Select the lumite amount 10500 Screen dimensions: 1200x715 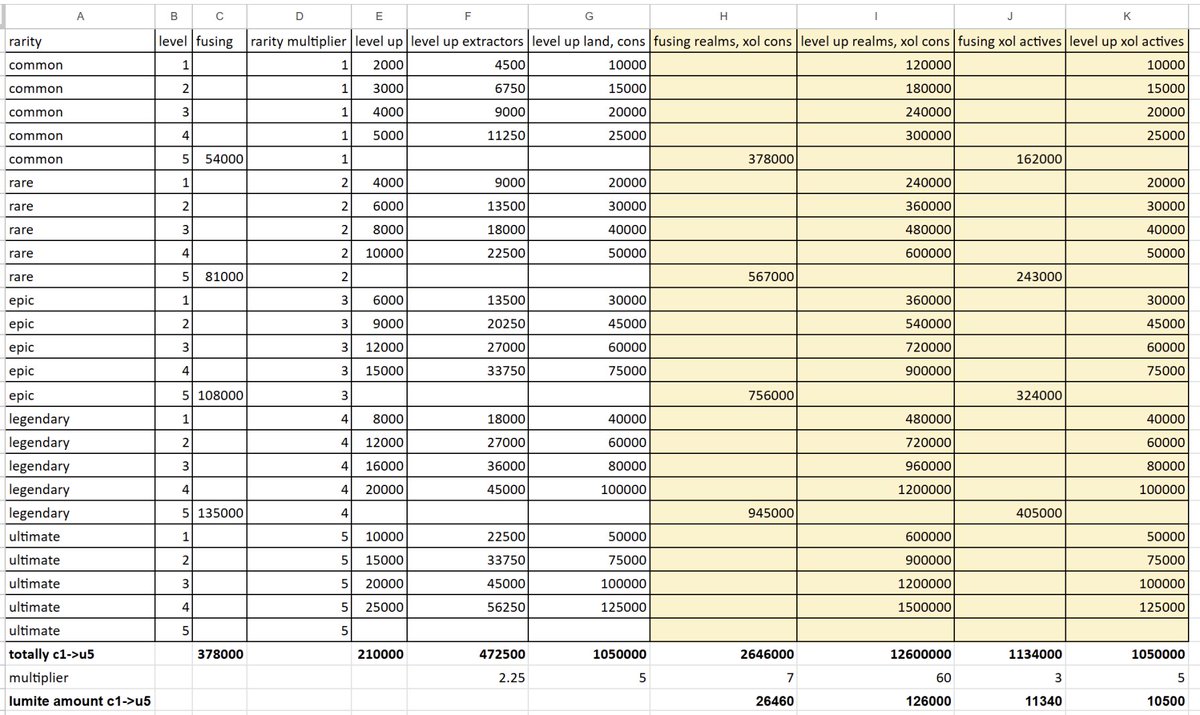point(1129,701)
